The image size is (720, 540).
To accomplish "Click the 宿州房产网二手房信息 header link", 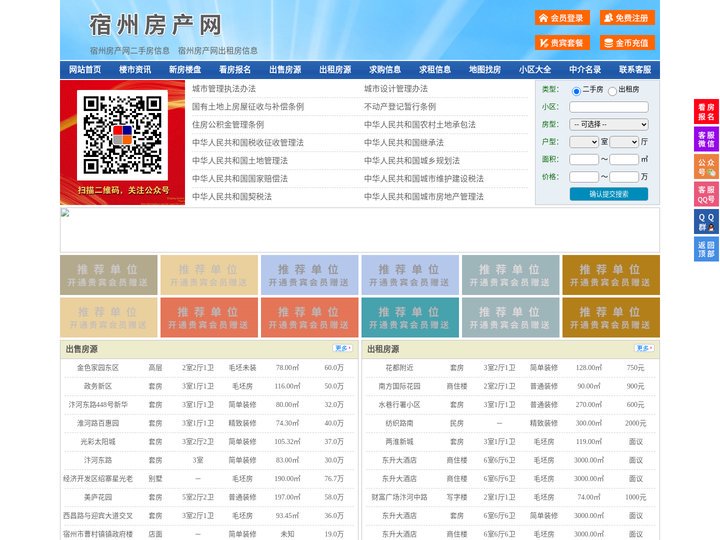I will click(130, 51).
